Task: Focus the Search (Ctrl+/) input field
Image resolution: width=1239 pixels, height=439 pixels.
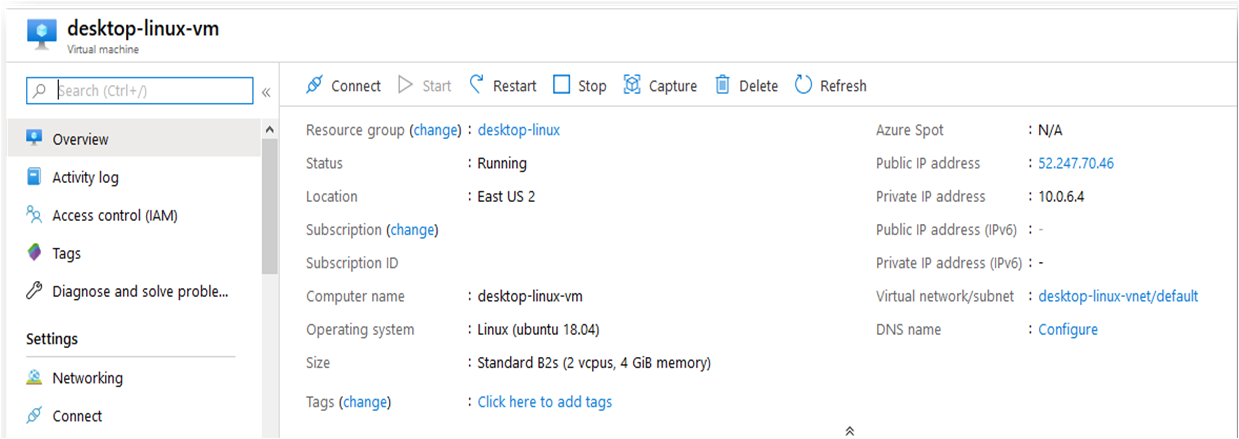Action: click(x=140, y=91)
